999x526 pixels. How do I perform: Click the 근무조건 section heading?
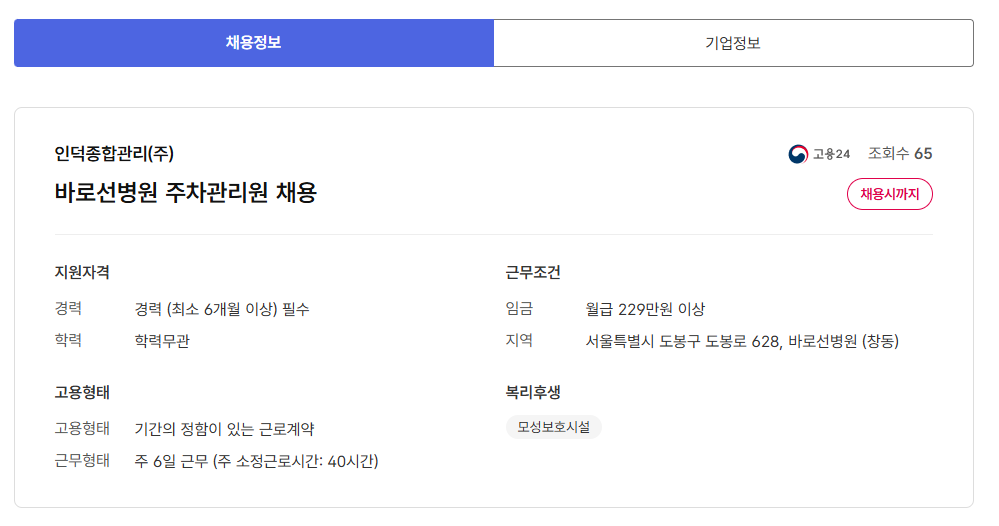pyautogui.click(x=533, y=272)
